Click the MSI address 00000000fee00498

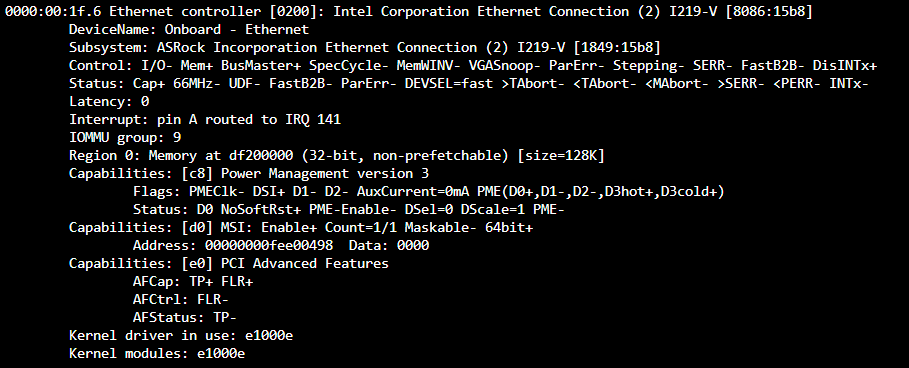pos(269,246)
